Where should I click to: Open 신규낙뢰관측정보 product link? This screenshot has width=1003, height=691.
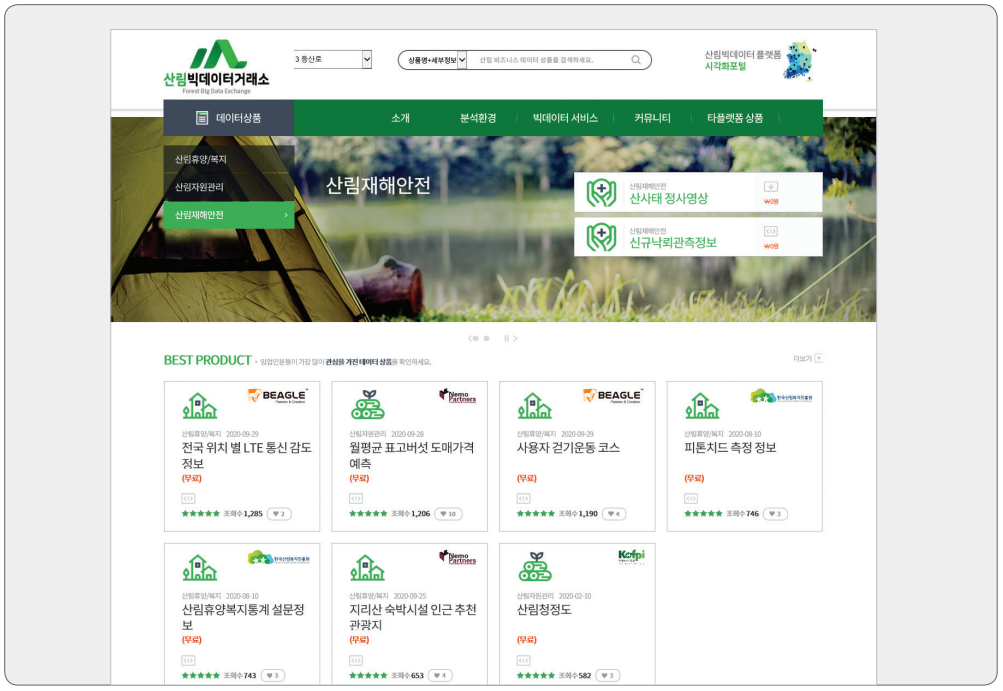[673, 242]
